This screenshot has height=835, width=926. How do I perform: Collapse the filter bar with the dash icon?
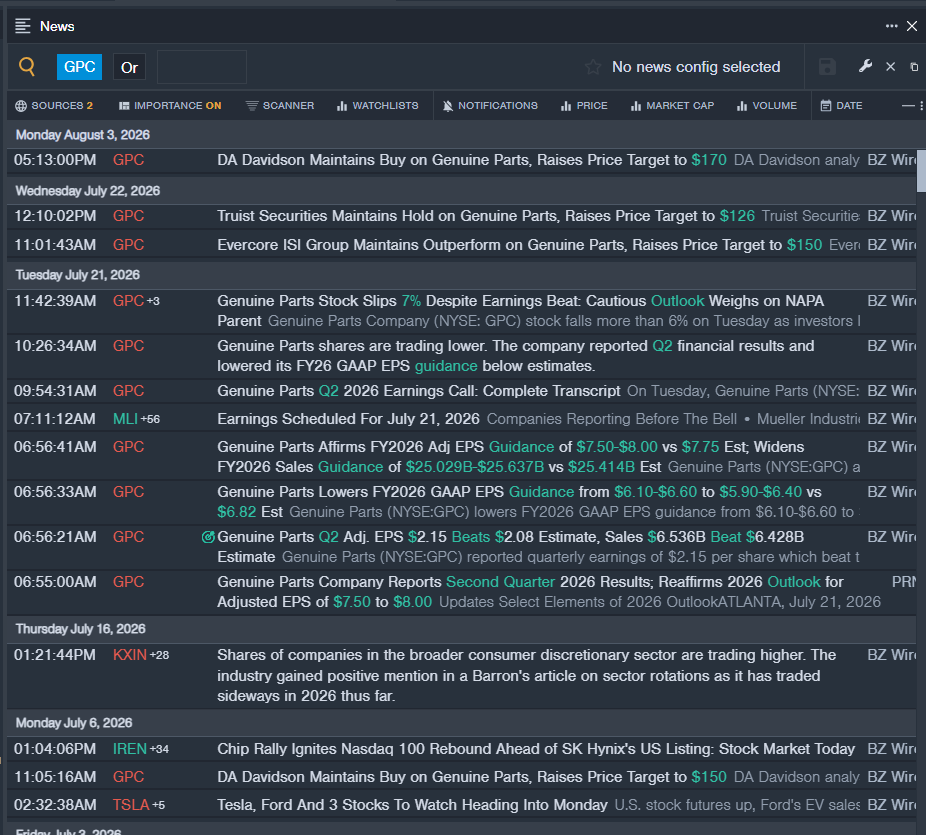point(908,106)
